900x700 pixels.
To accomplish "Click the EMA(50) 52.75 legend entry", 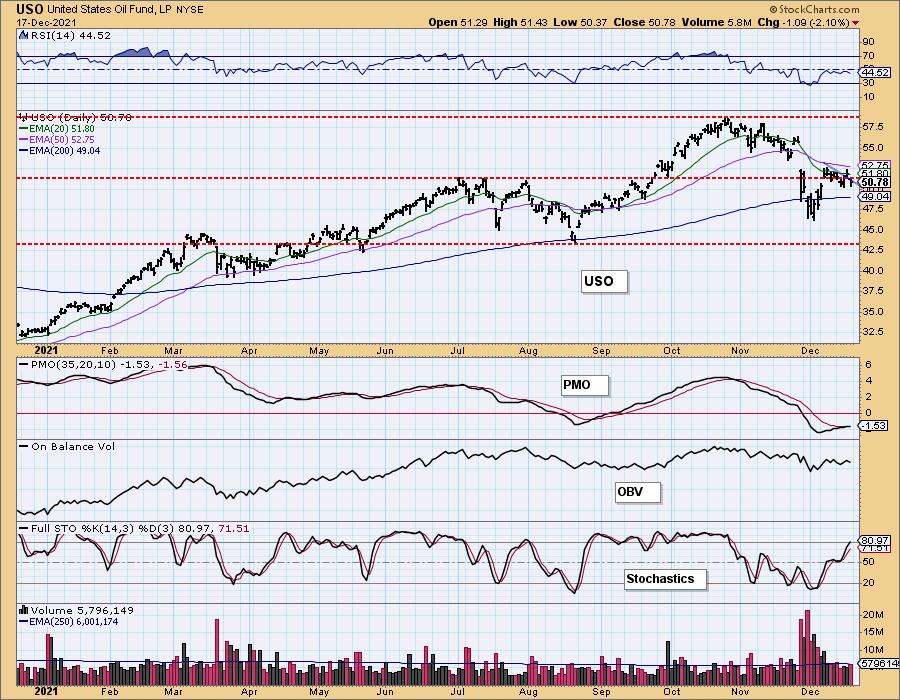I will point(57,139).
